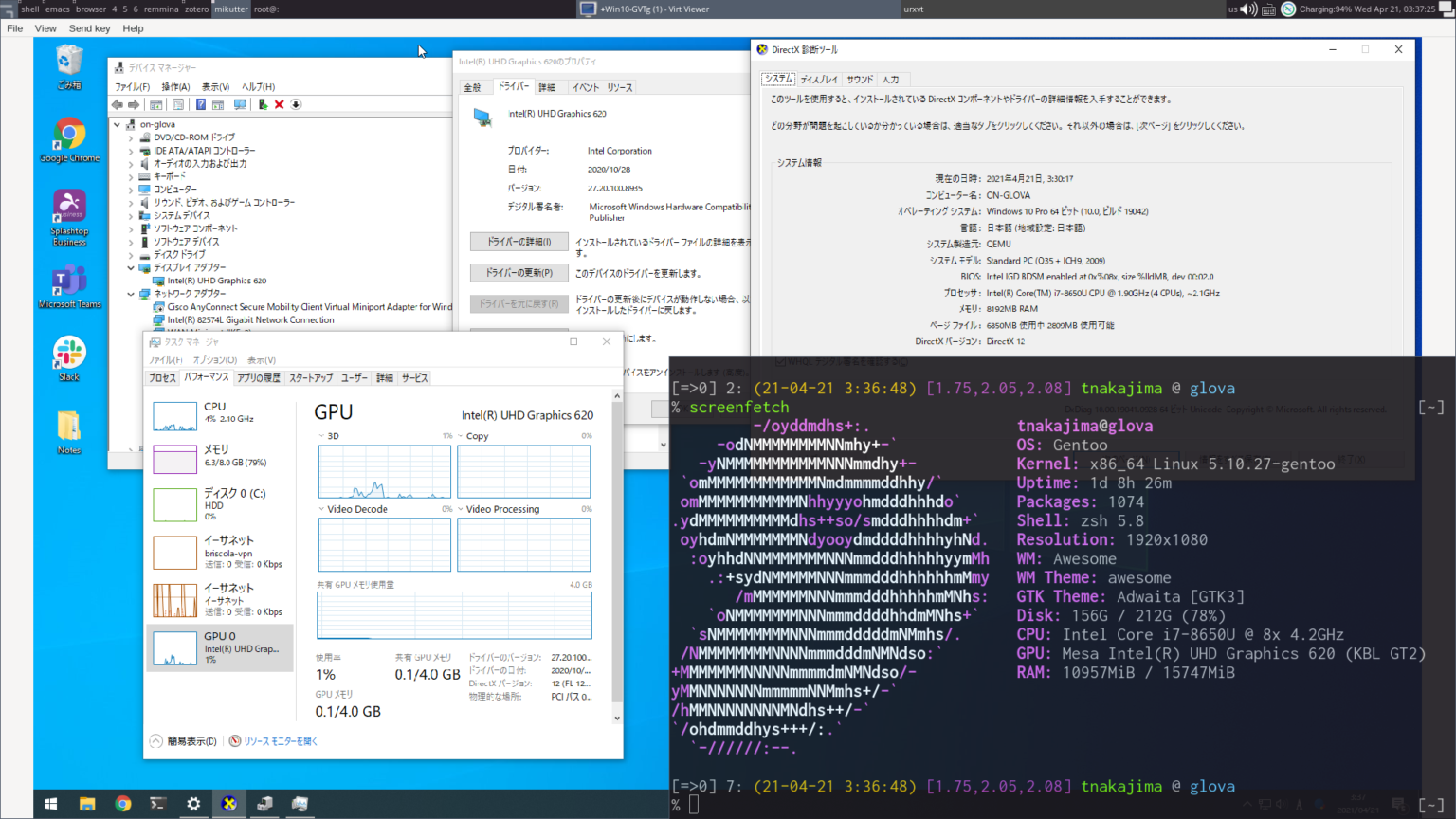
Task: Switch to the プロセス tab in Task Manager
Action: (162, 378)
